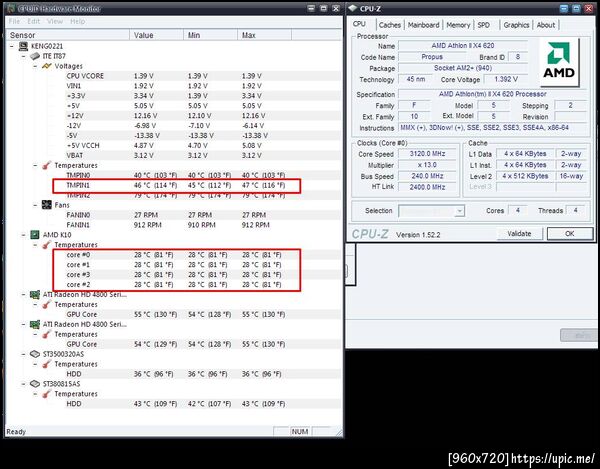Open the File menu
The width and height of the screenshot is (600, 469).
coord(14,21)
